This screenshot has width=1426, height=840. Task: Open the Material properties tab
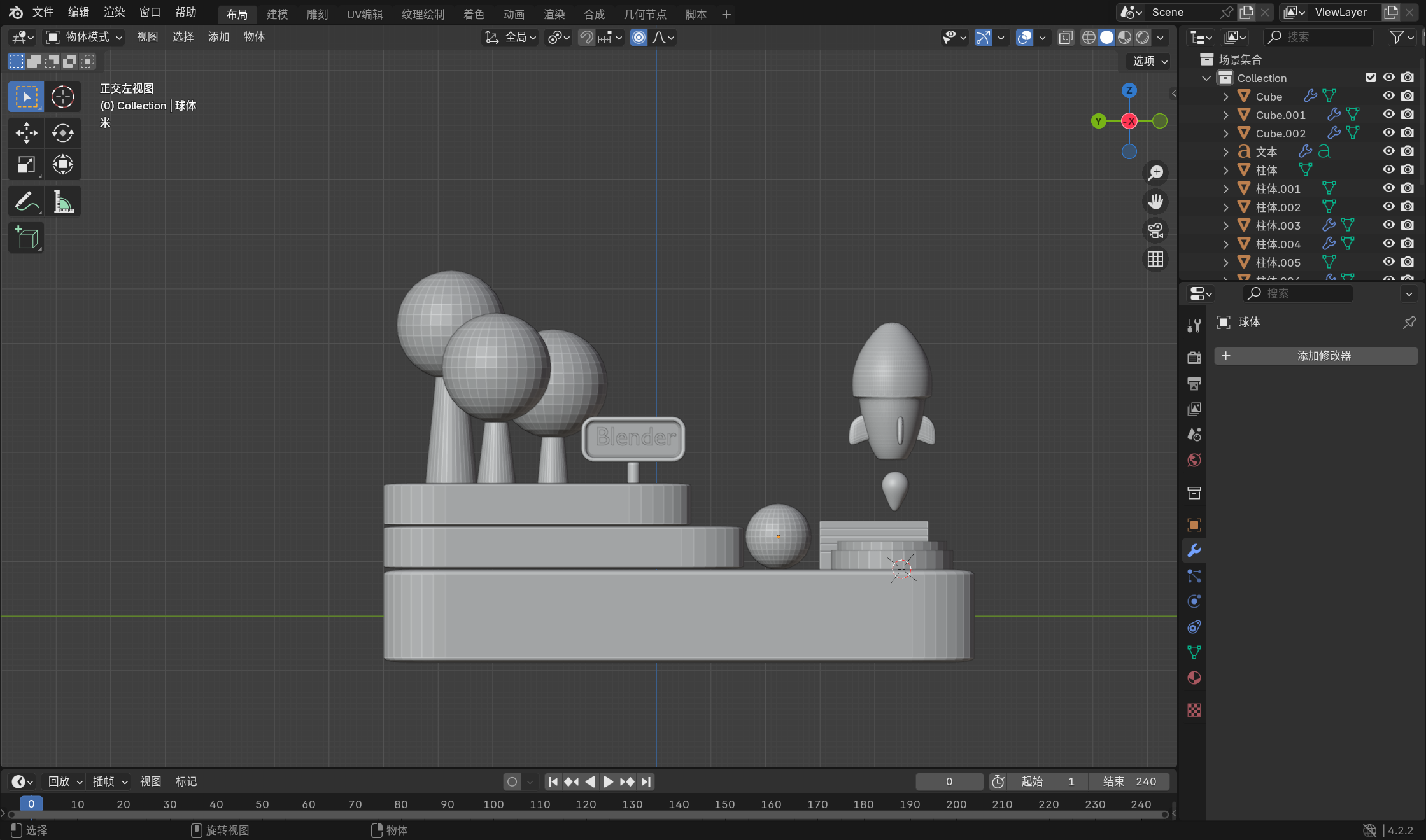pos(1194,678)
